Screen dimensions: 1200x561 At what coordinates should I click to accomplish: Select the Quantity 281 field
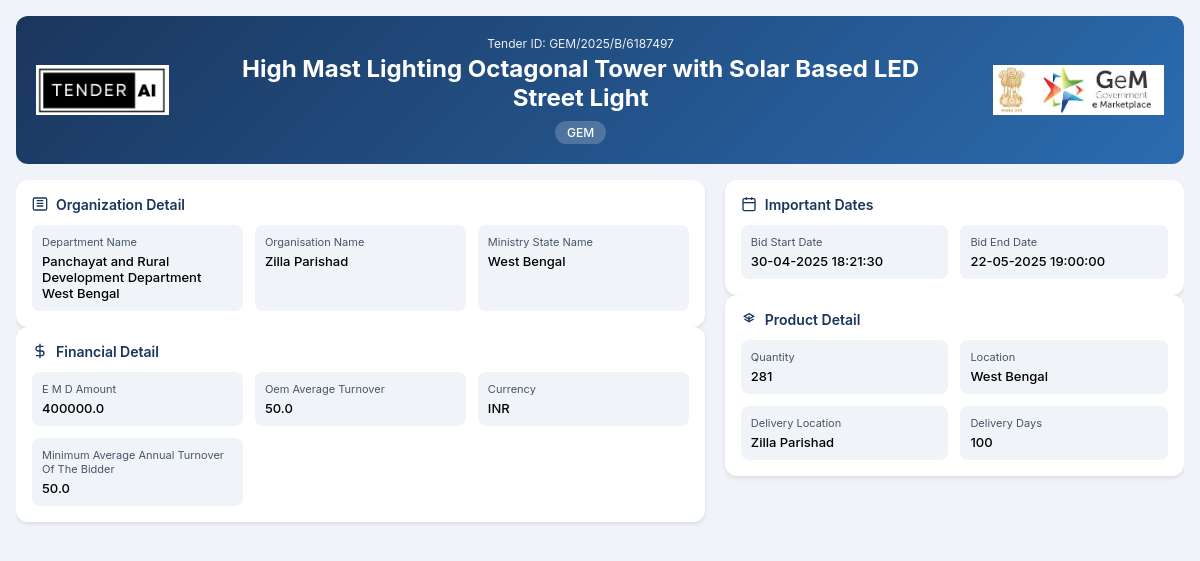click(x=844, y=367)
